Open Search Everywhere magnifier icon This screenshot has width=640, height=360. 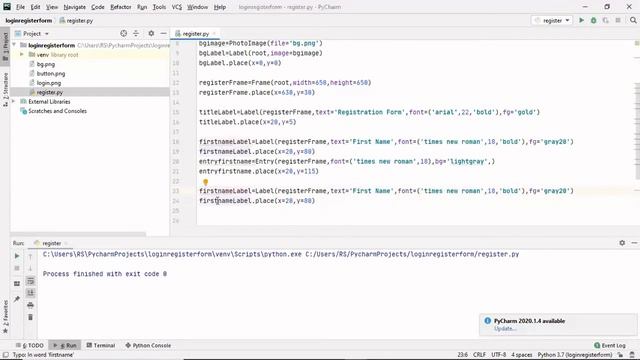(x=633, y=20)
